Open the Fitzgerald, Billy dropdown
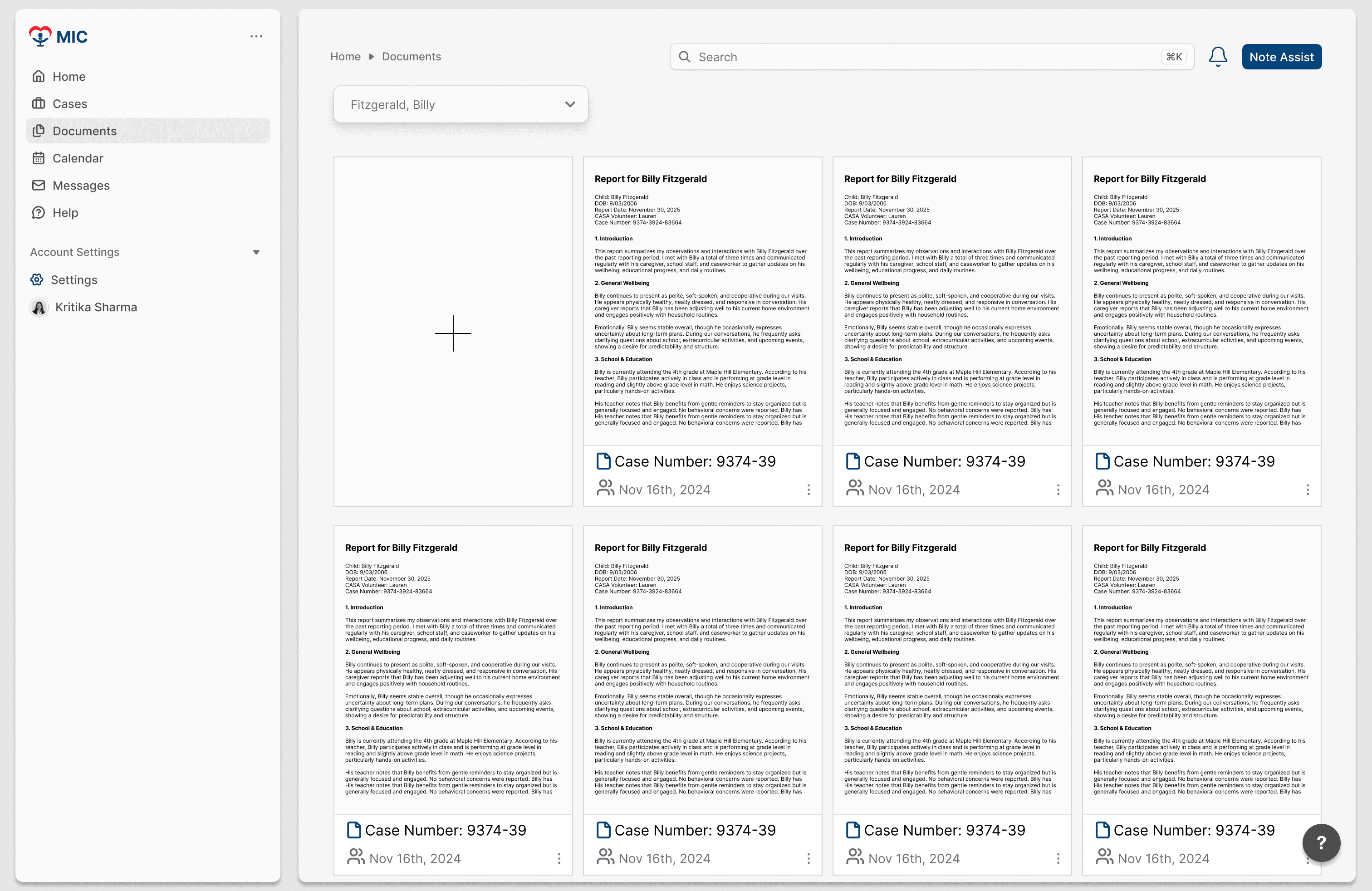 (460, 104)
